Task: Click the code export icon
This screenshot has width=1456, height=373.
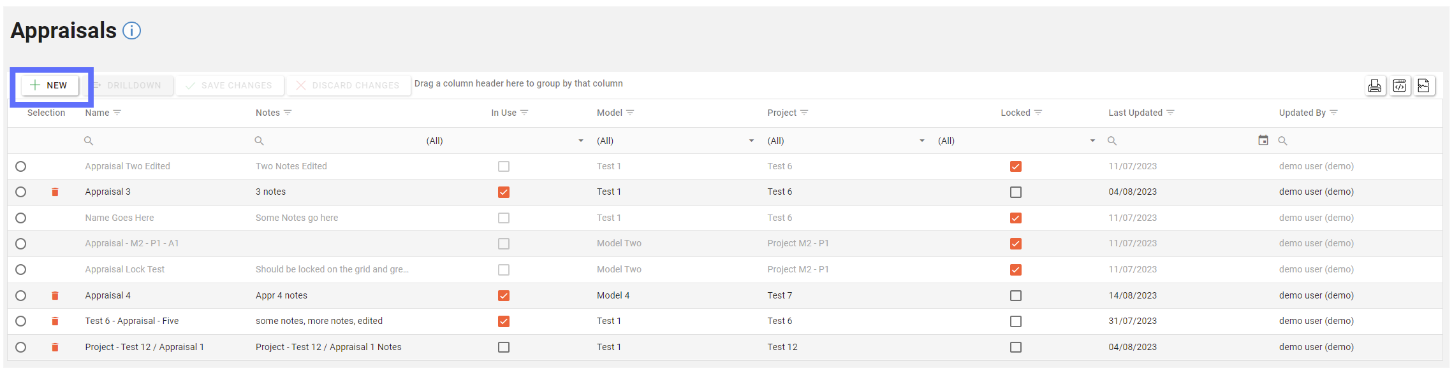Action: pos(1399,86)
